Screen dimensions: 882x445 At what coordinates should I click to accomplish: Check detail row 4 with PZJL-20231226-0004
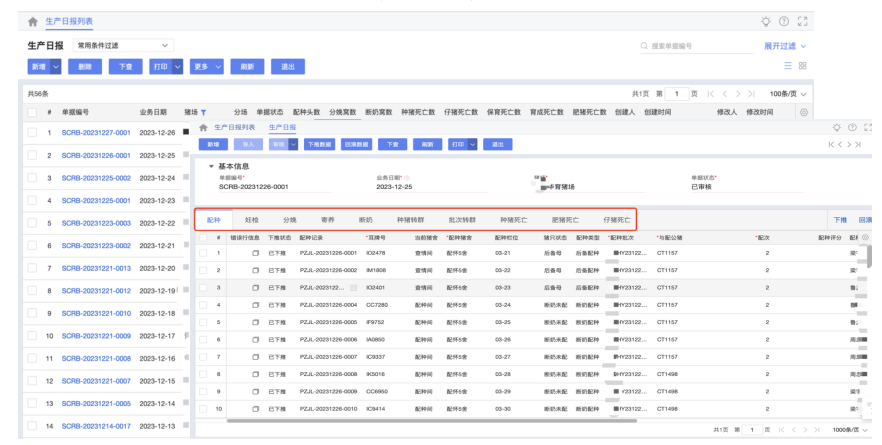[x=203, y=305]
